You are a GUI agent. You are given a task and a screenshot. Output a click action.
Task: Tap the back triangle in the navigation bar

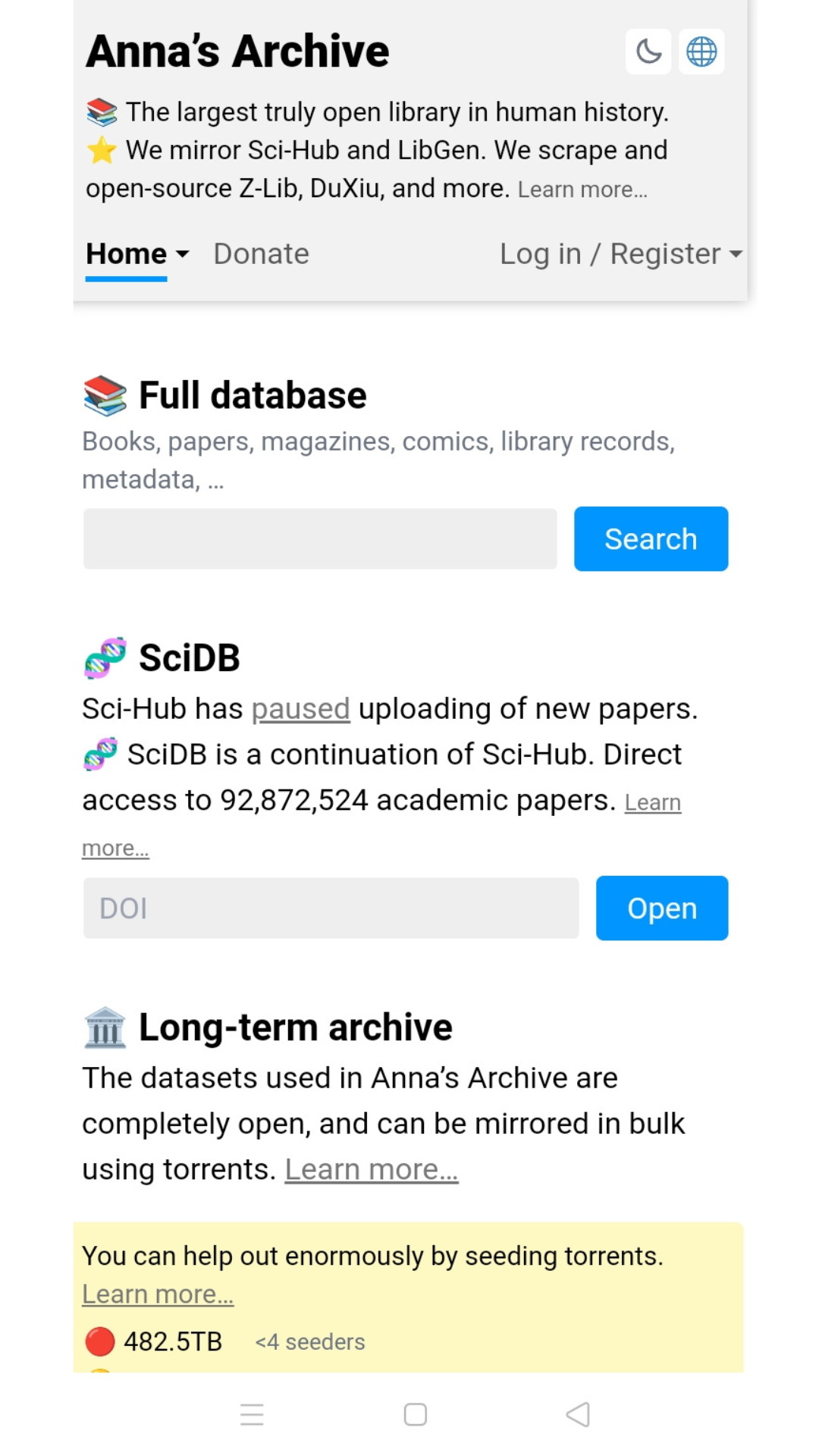[x=576, y=1414]
